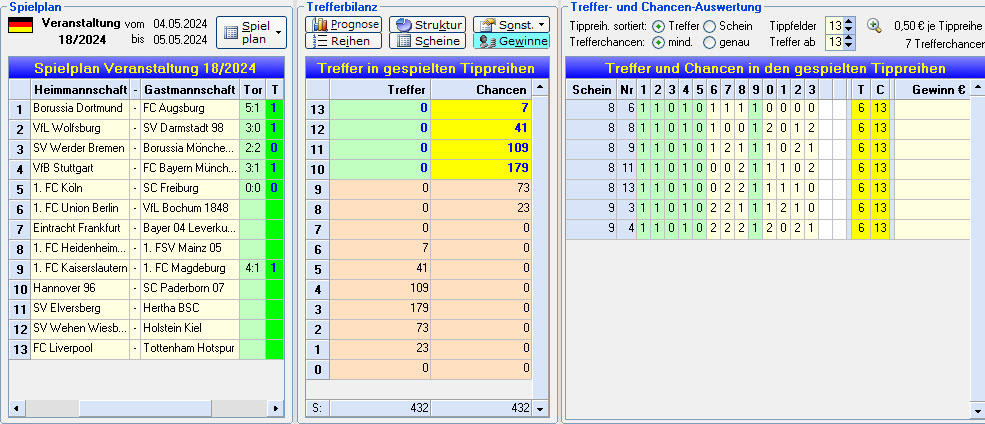Click the 4:1 score cell

(253, 268)
